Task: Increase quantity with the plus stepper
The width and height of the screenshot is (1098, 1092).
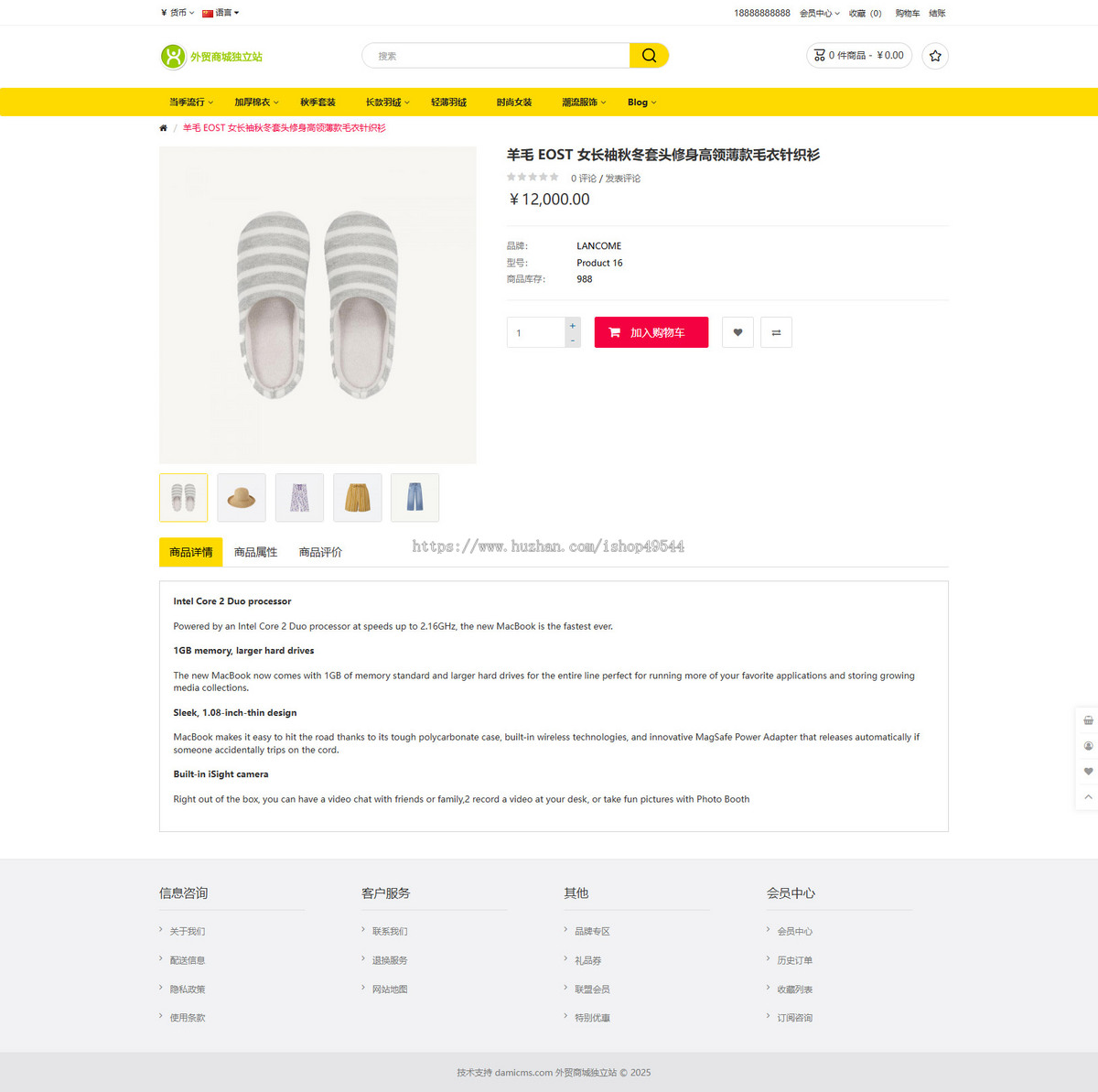Action: click(x=573, y=325)
